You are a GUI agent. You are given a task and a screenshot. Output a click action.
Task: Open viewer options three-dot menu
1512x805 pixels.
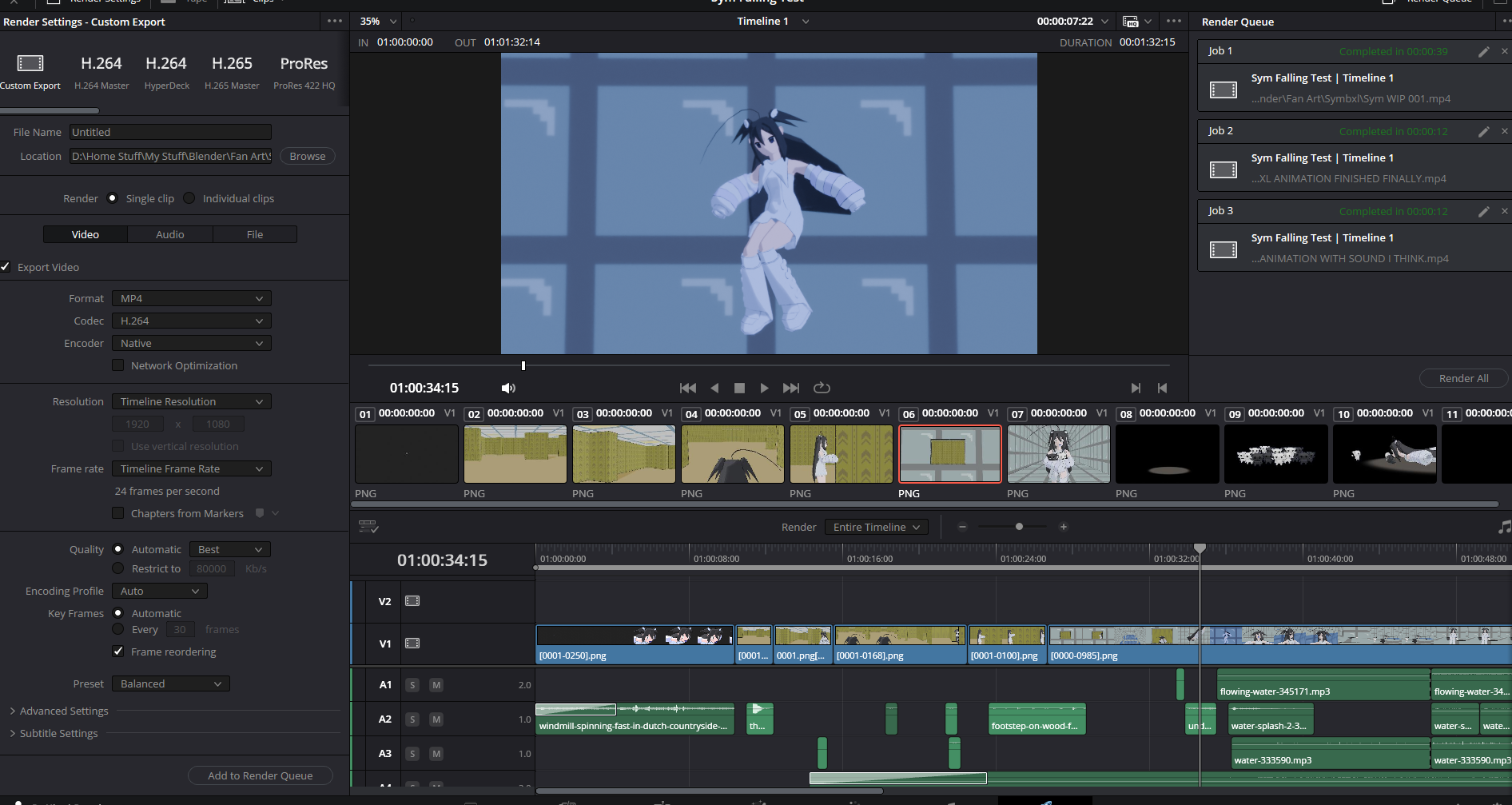[1173, 22]
